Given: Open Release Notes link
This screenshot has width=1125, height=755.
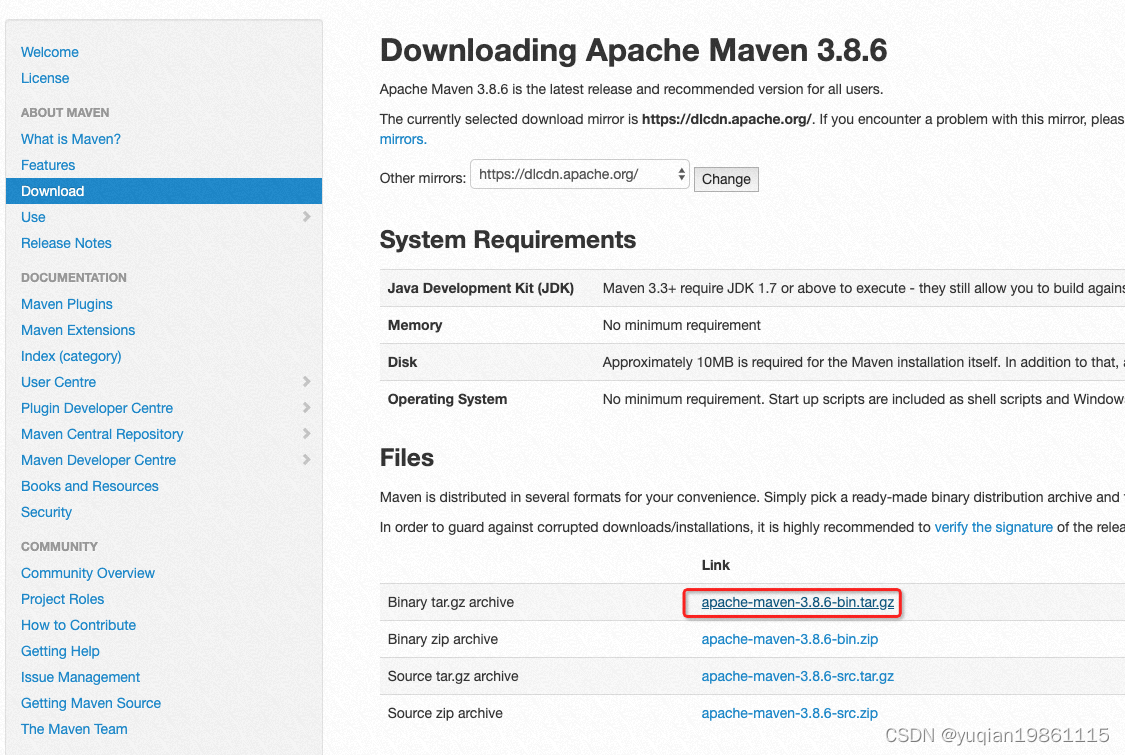Looking at the screenshot, I should click(66, 243).
